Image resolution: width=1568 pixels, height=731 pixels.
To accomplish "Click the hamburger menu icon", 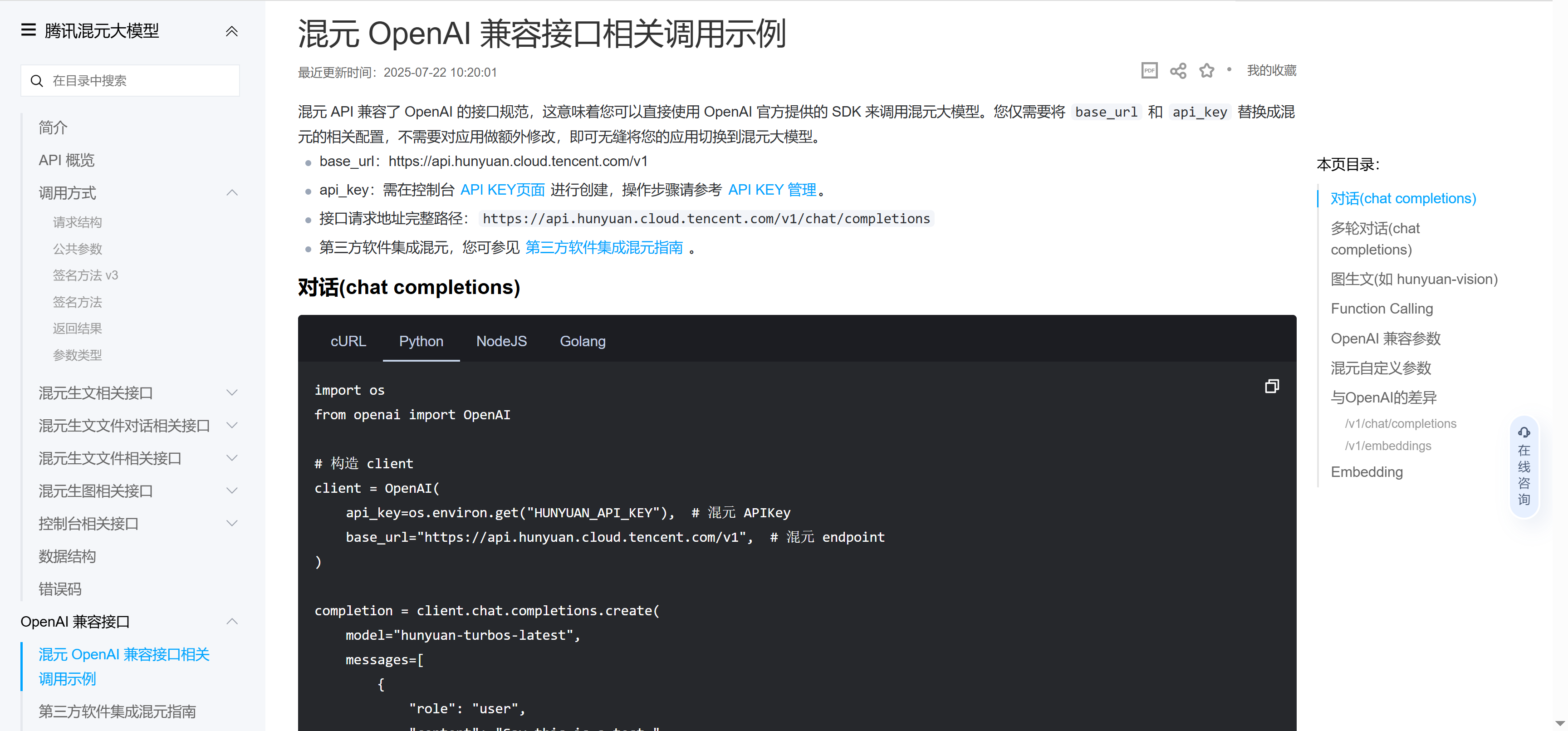I will [28, 30].
